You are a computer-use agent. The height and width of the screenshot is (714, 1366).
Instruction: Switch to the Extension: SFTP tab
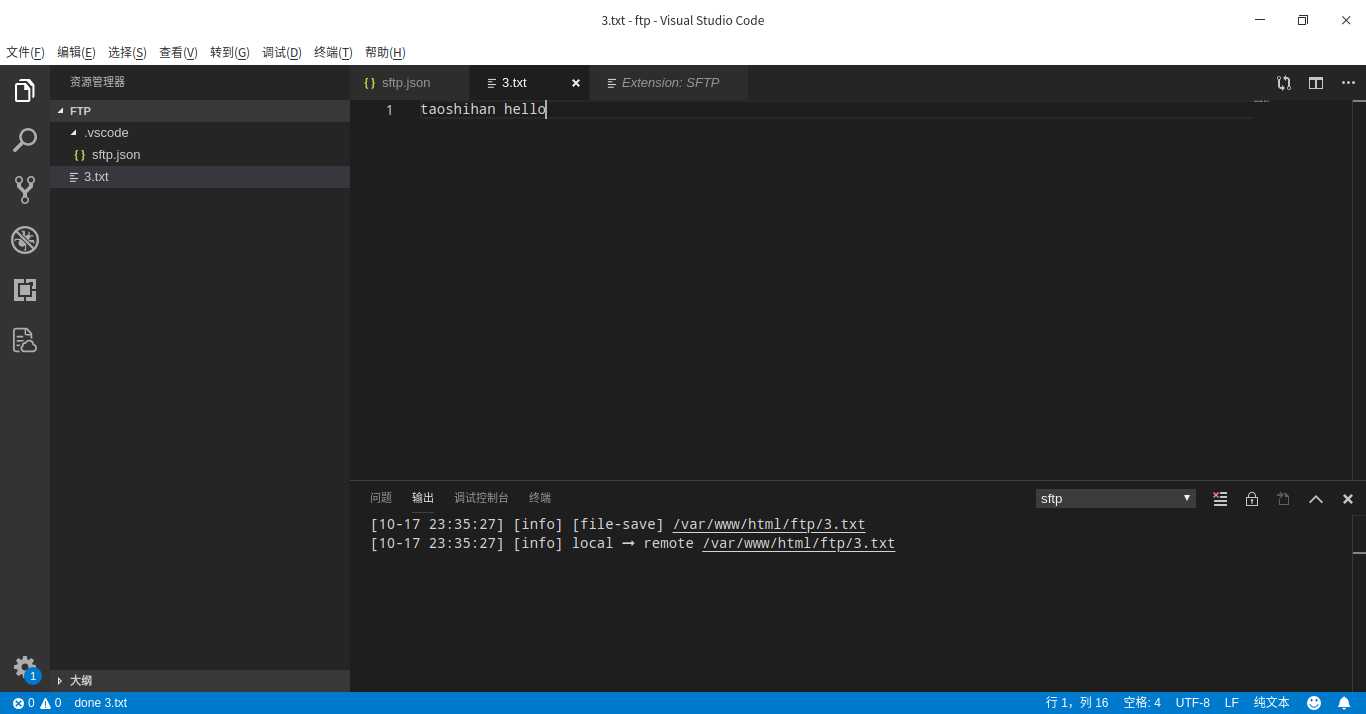click(669, 83)
